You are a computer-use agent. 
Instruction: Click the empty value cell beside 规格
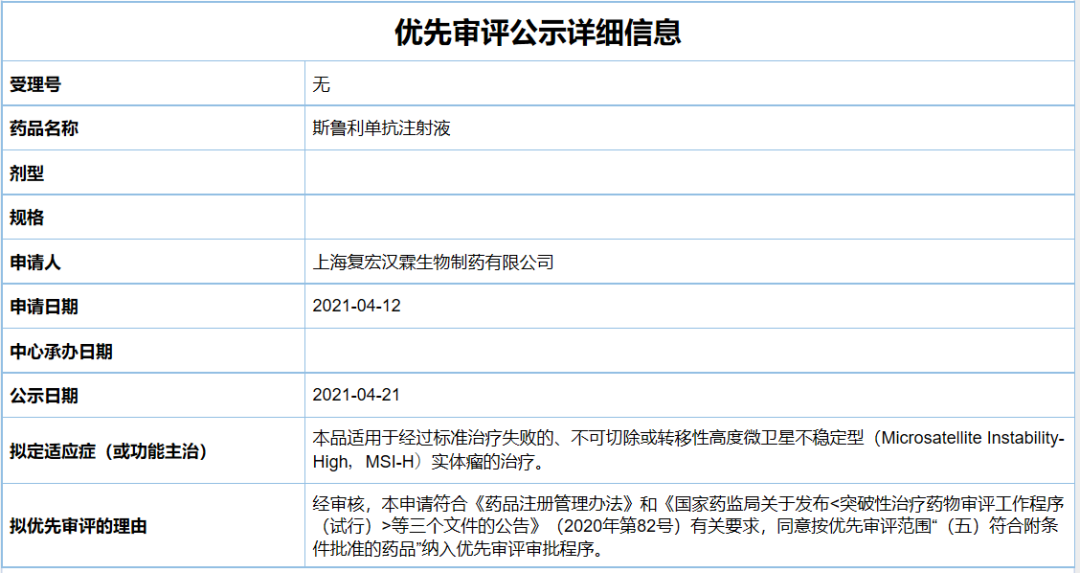coord(690,217)
